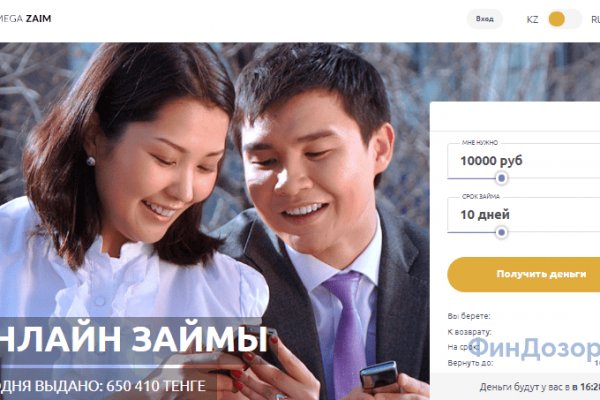
Task: Click the 10000 руб amount field
Action: coord(523,161)
